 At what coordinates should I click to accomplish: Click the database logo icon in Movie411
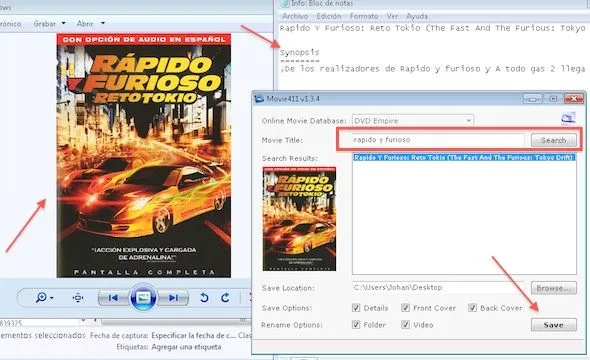pyautogui.click(x=568, y=118)
